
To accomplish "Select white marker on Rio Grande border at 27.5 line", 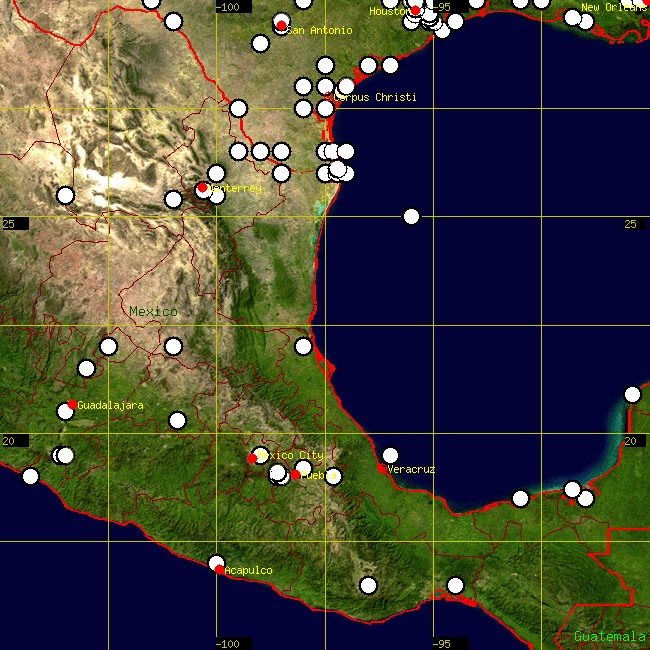I will pos(238,109).
